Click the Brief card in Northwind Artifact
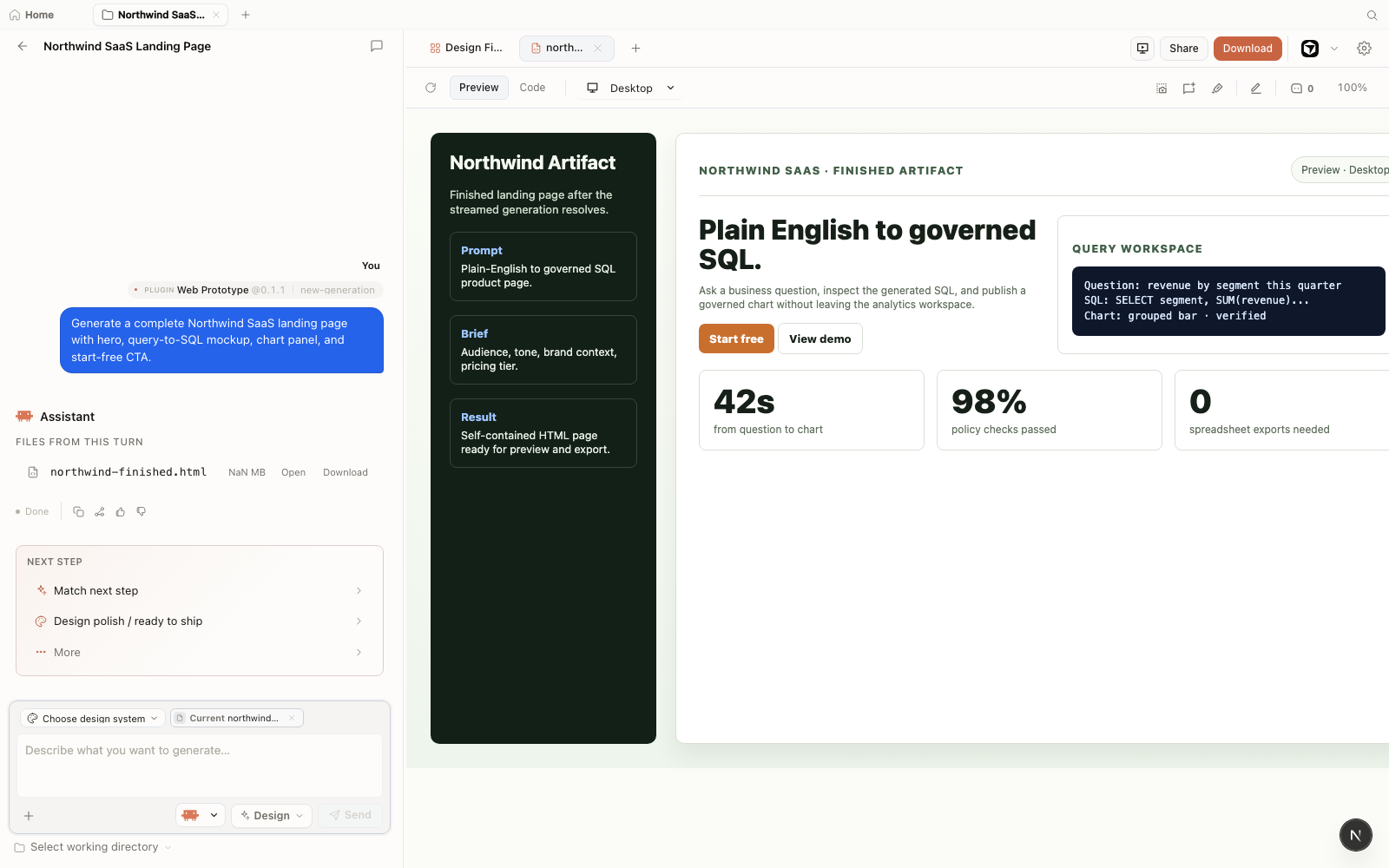This screenshot has width=1389, height=868. pyautogui.click(x=543, y=350)
